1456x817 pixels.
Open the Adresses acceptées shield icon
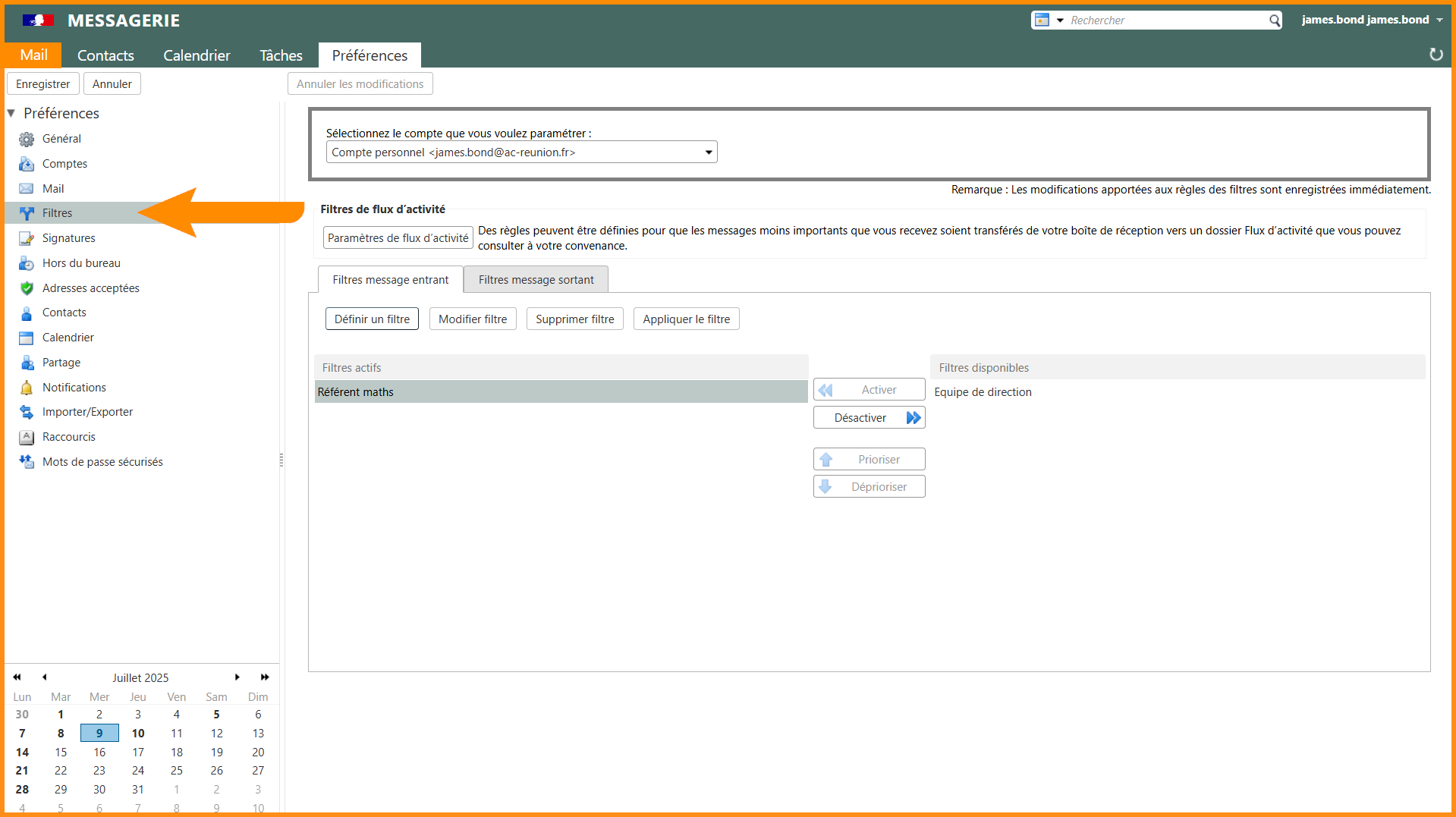click(27, 288)
